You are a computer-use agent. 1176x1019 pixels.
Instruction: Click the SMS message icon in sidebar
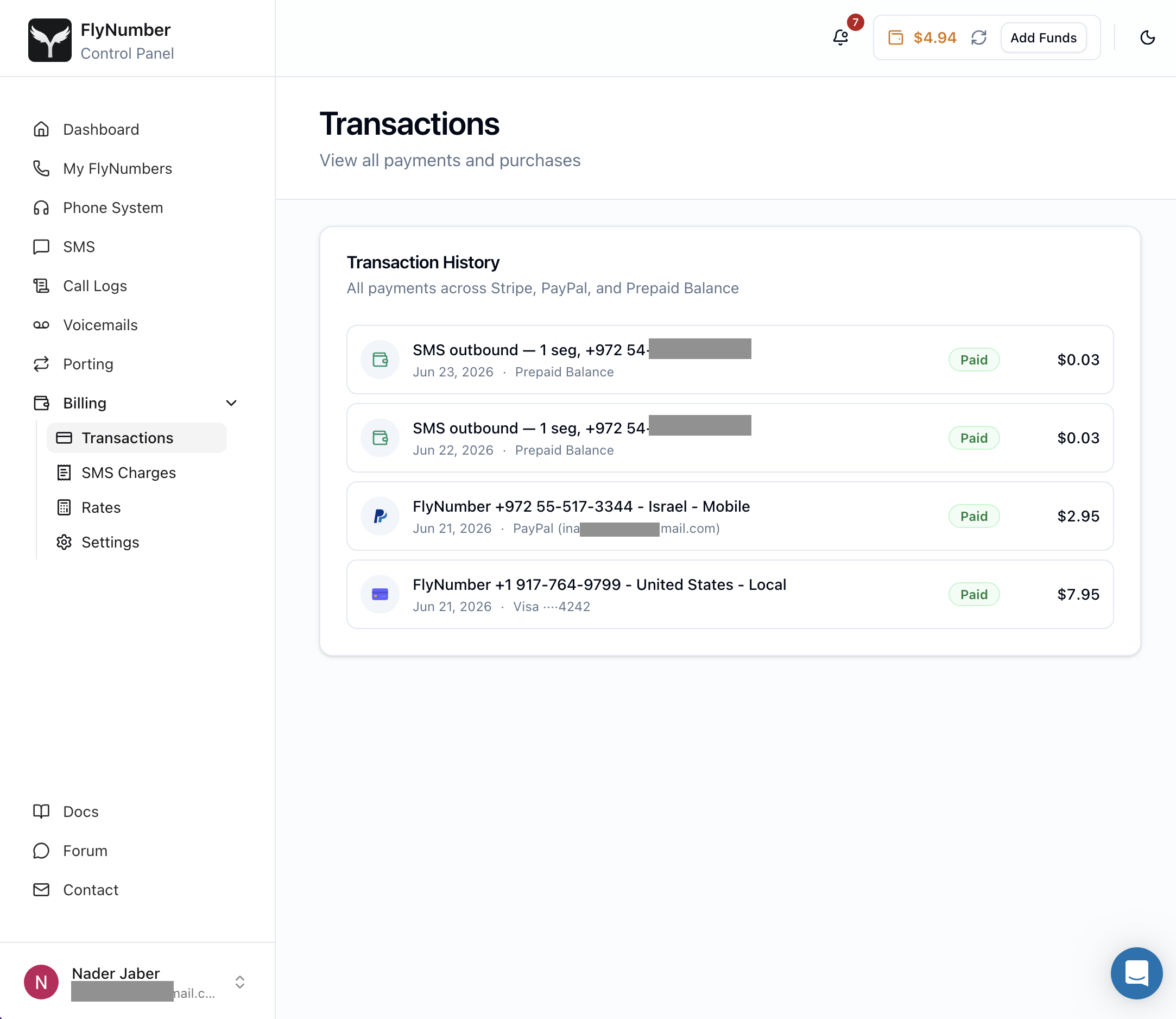41,247
